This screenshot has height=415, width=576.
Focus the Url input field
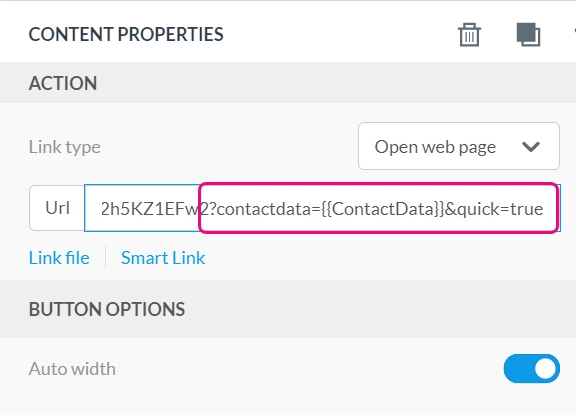[322, 208]
